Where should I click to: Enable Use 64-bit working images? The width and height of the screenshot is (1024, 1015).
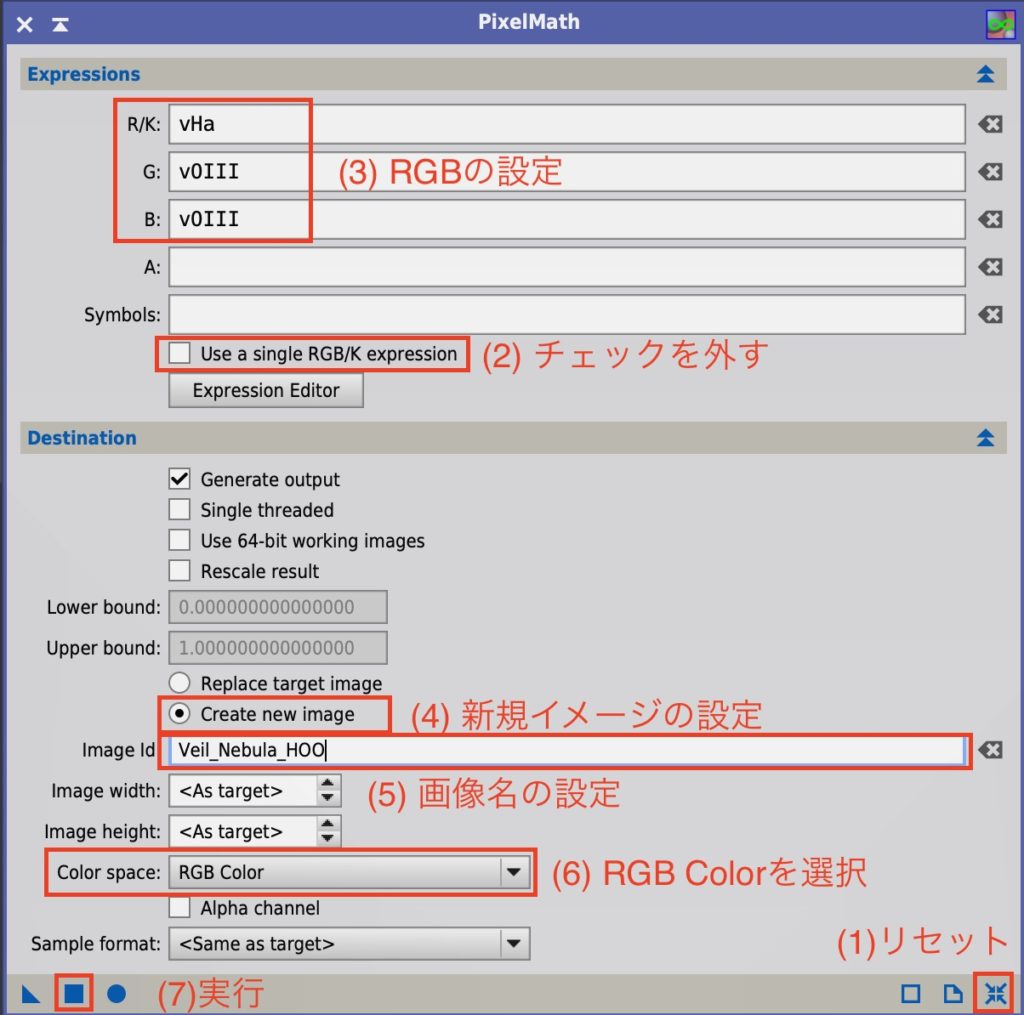[x=180, y=540]
